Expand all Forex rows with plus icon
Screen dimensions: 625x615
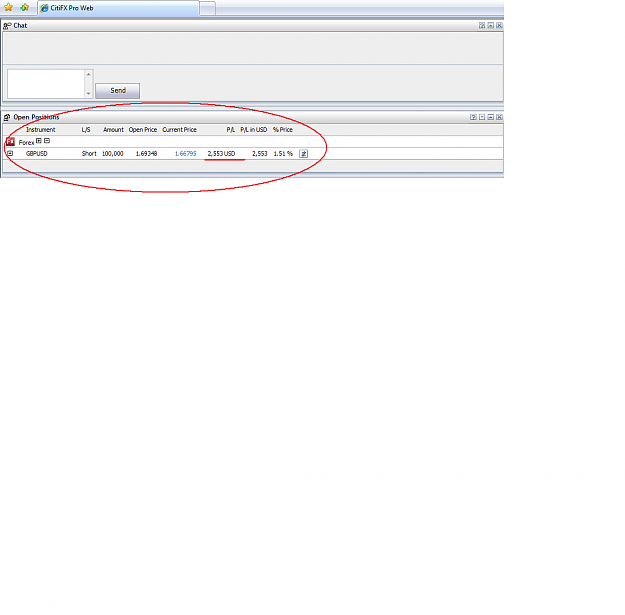[x=39, y=141]
